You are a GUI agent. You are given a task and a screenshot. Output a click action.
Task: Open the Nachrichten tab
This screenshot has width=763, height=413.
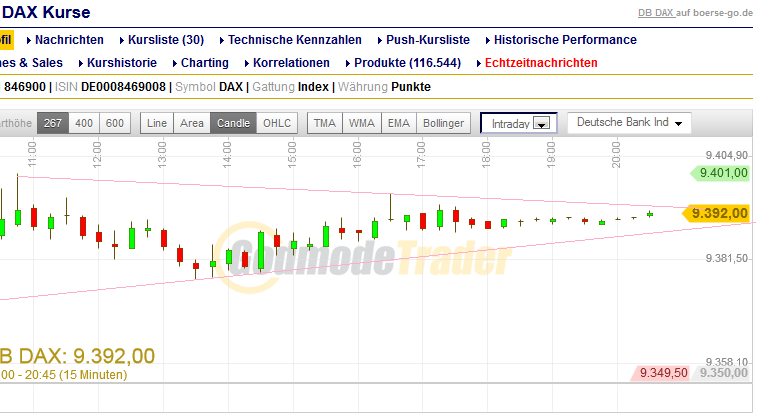tap(69, 40)
